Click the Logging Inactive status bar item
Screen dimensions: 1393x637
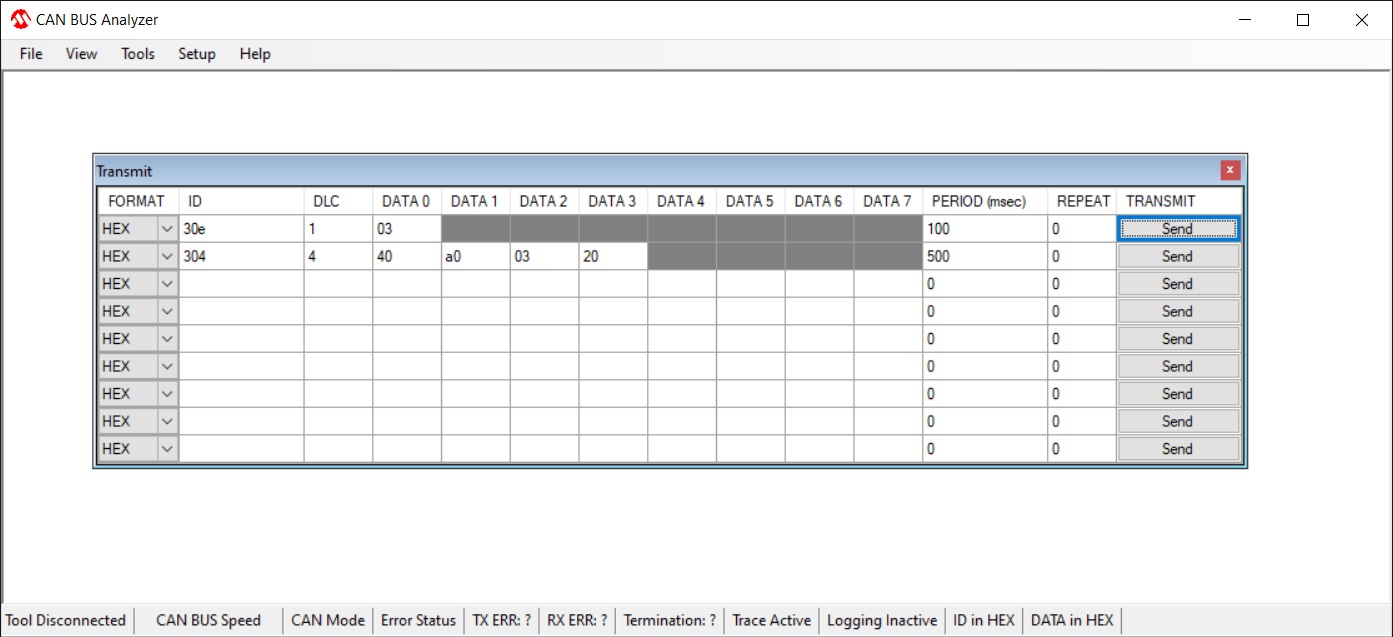tap(882, 620)
